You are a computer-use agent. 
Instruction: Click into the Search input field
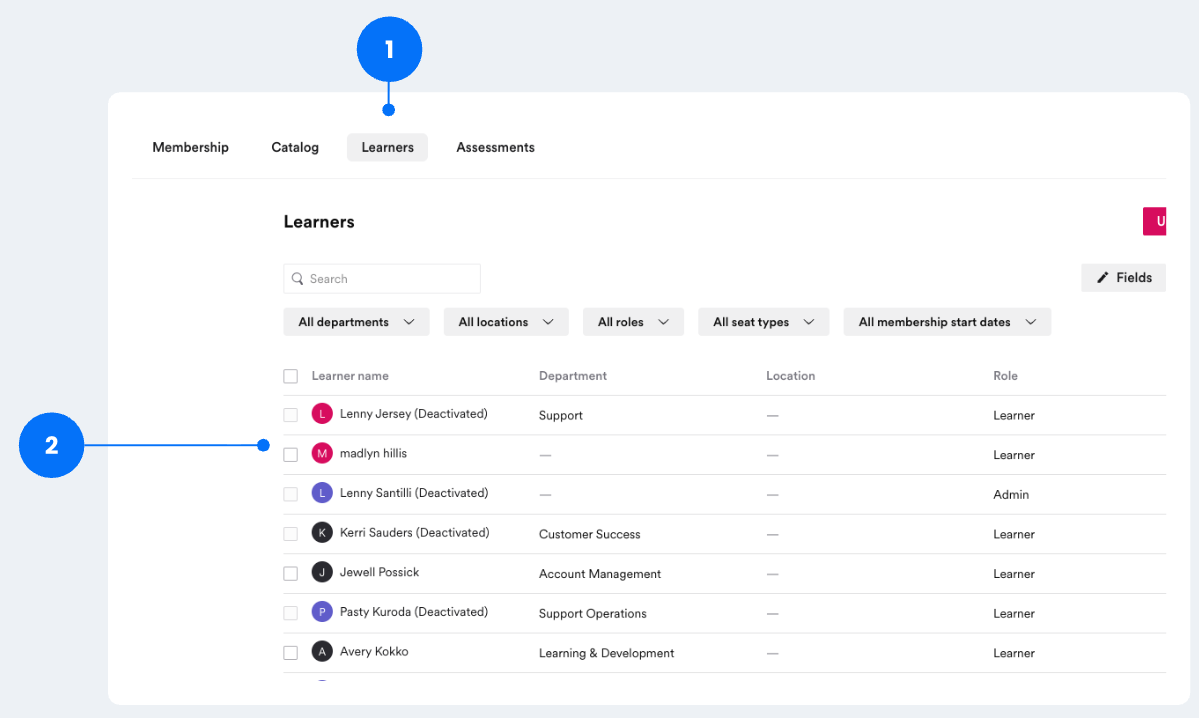pos(382,279)
